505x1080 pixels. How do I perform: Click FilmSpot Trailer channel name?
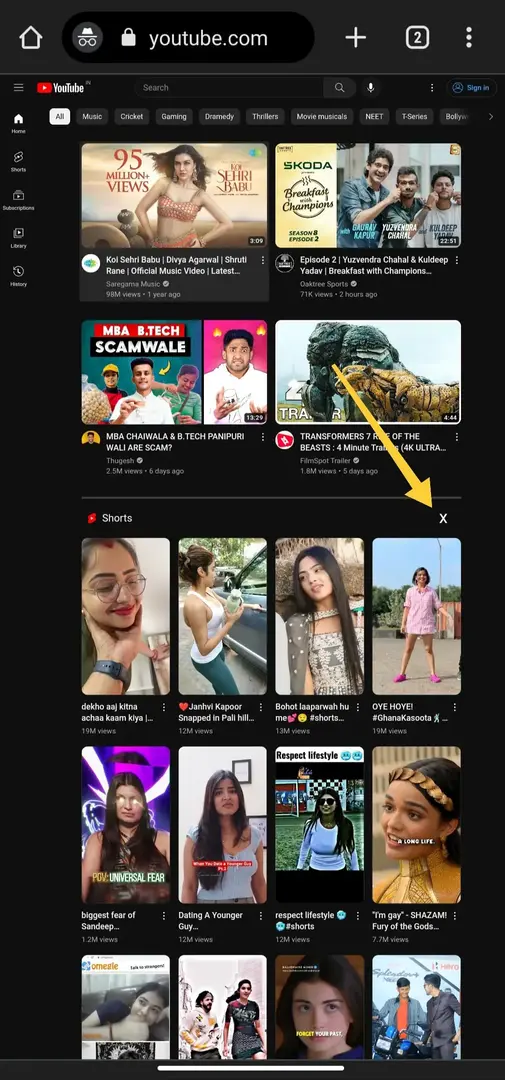coord(327,460)
